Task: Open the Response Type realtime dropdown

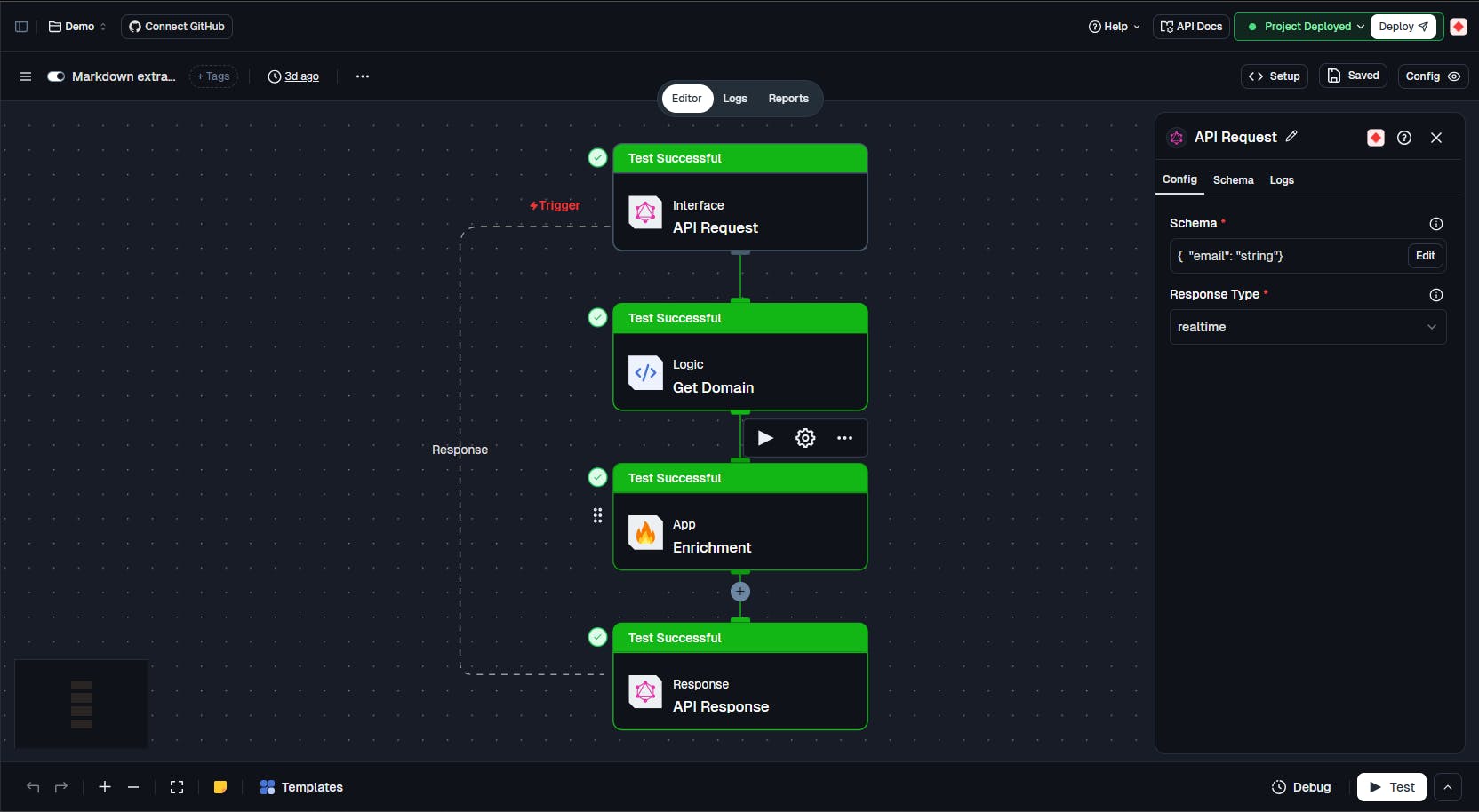Action: [x=1307, y=327]
